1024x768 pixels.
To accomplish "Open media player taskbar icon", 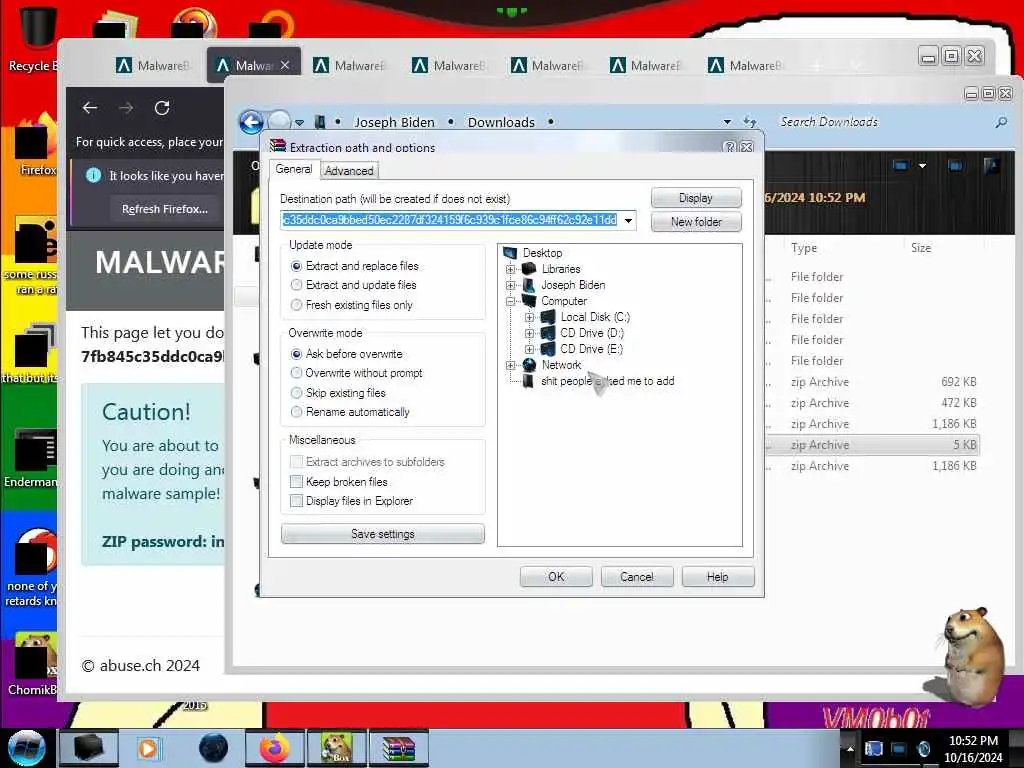I will point(148,748).
